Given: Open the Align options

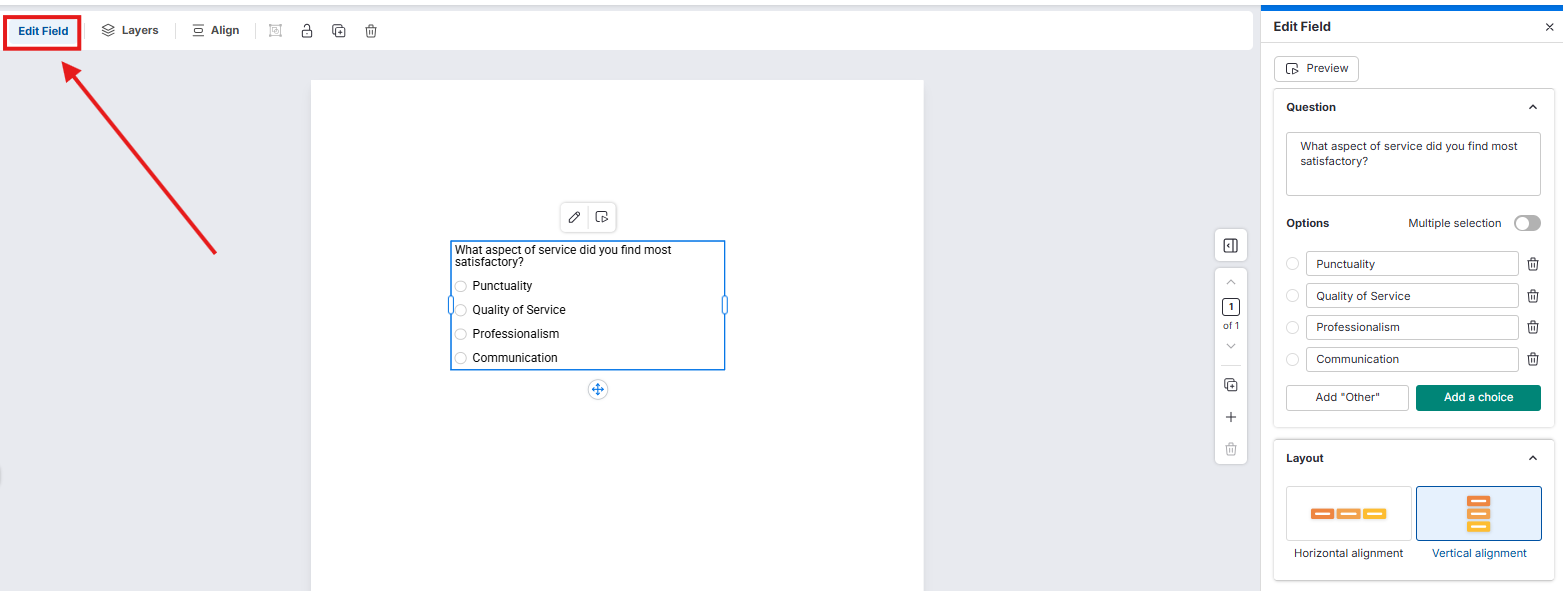Looking at the screenshot, I should coord(215,30).
